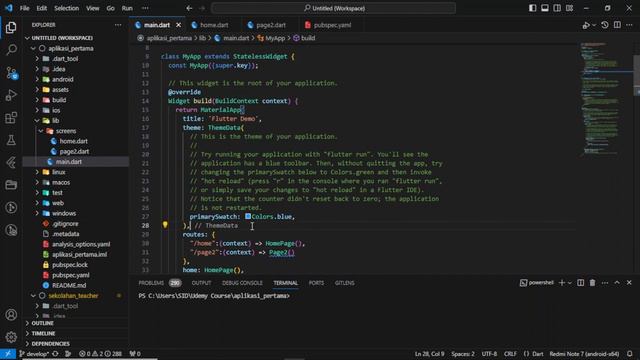
Task: Open the Explorer view in activity bar
Action: click(11, 27)
